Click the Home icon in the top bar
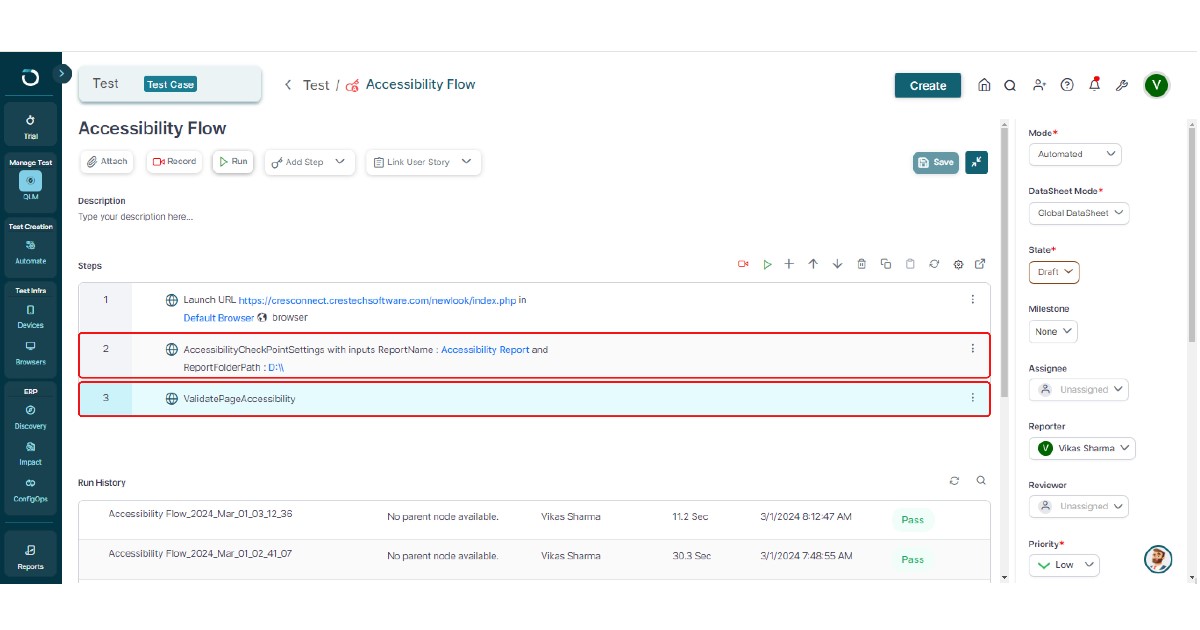 [984, 85]
